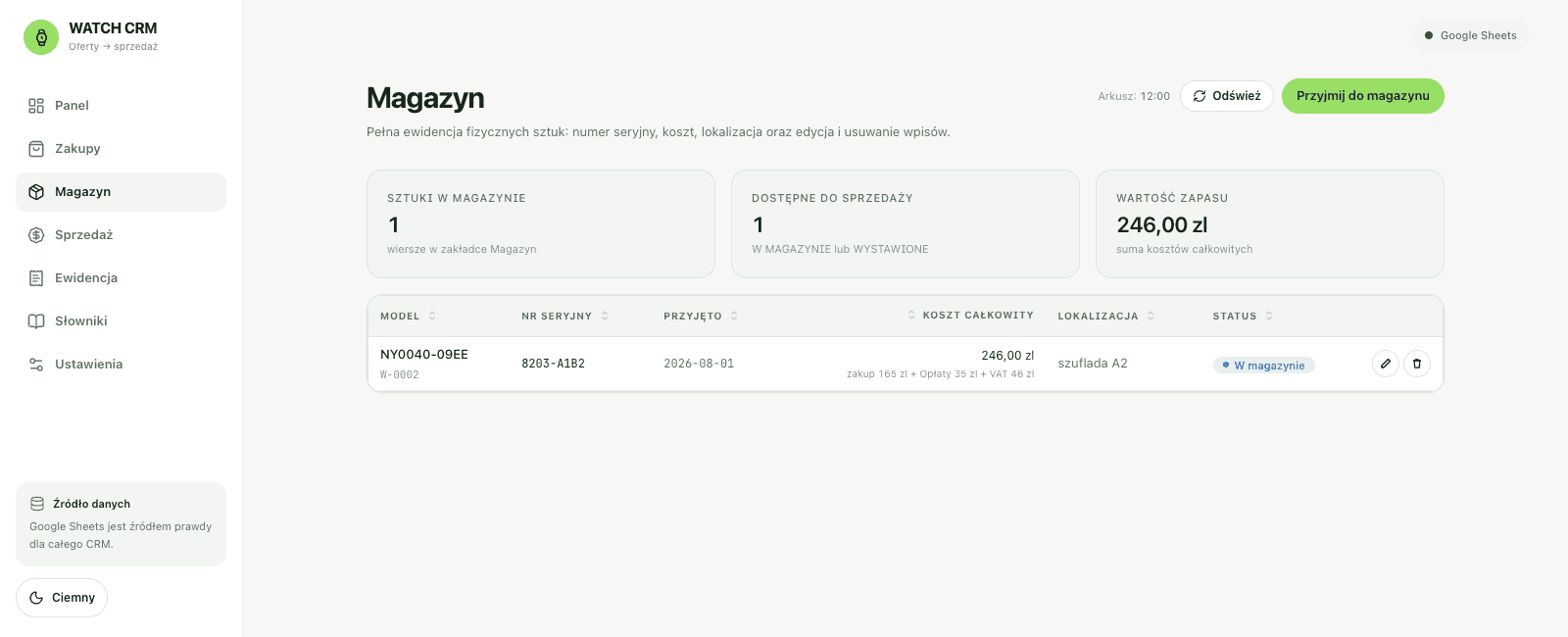This screenshot has height=637, width=1568.
Task: Sort by the NR SERYJNY column arrows
Action: 605,316
